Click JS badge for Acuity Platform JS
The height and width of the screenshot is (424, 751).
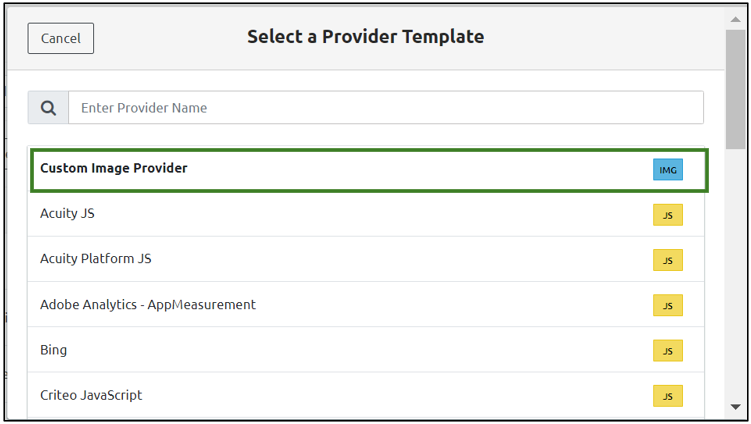pyautogui.click(x=667, y=260)
